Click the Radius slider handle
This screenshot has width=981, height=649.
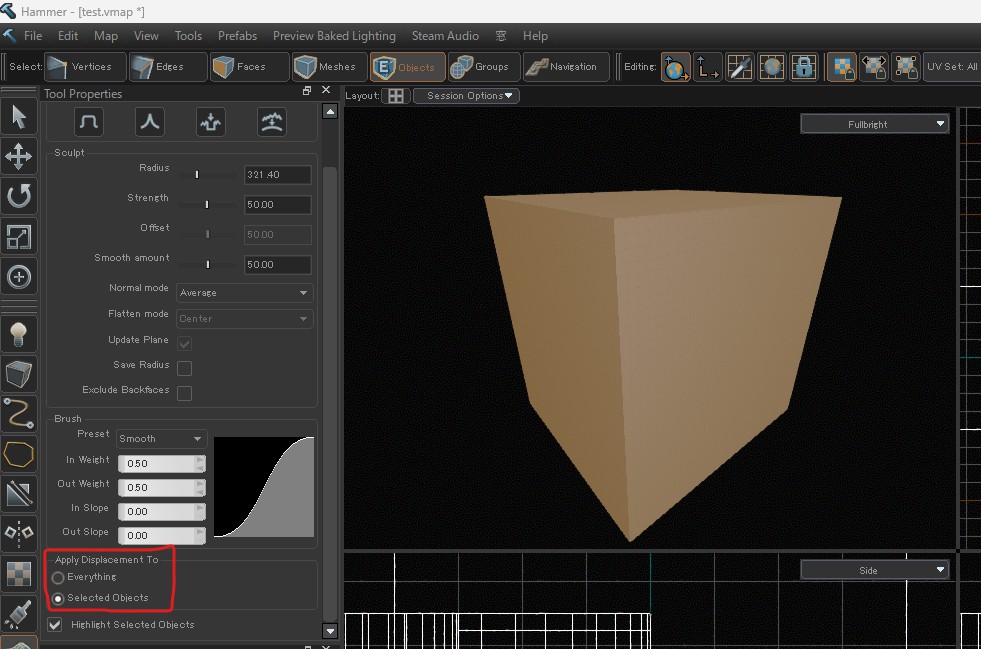click(x=197, y=175)
